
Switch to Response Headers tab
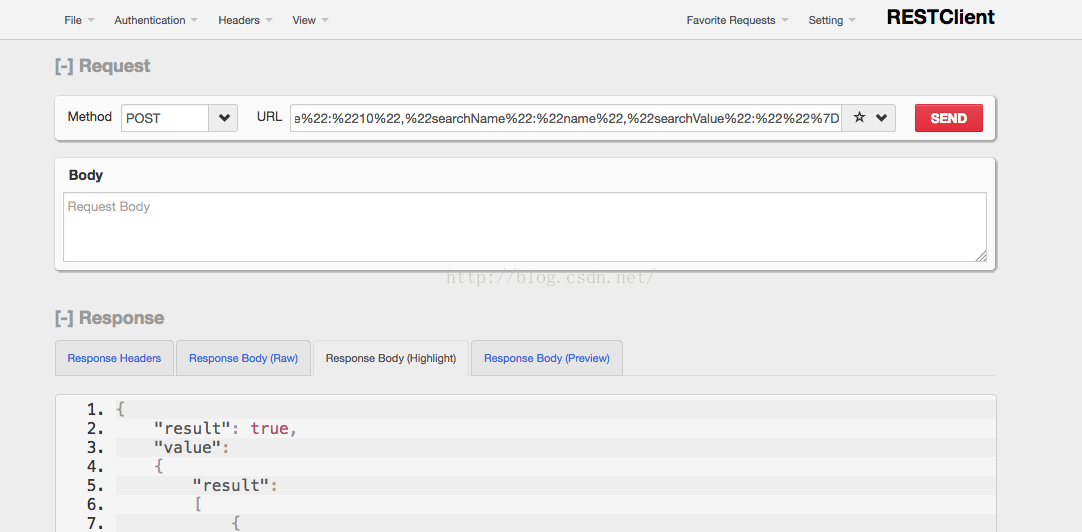[x=114, y=358]
